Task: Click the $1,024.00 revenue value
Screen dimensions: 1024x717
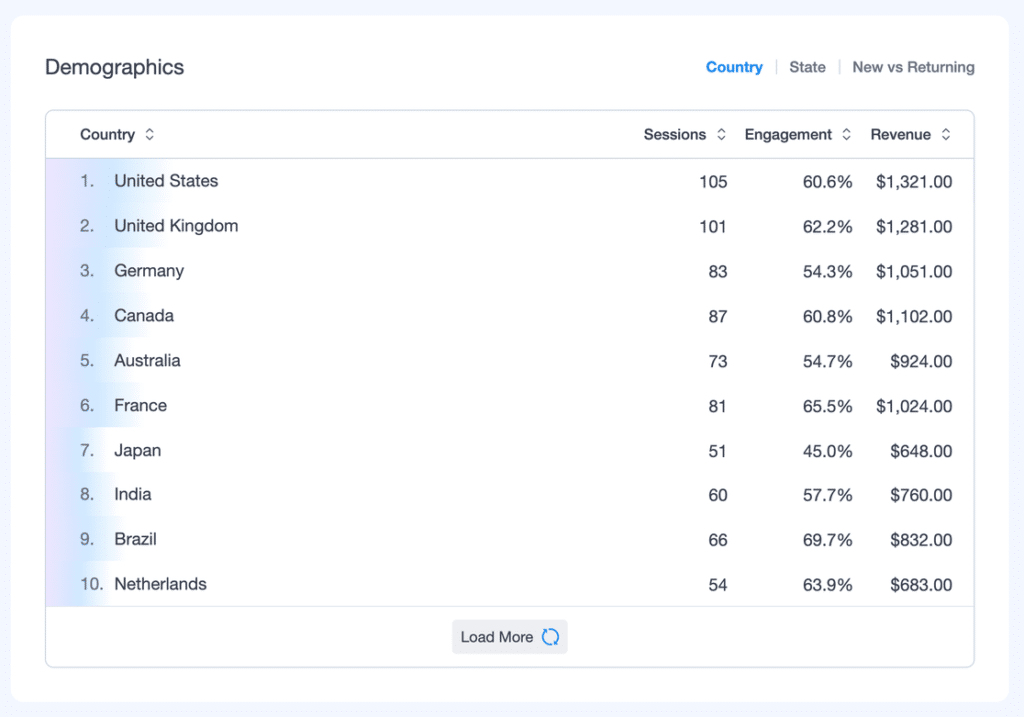Action: [x=914, y=406]
